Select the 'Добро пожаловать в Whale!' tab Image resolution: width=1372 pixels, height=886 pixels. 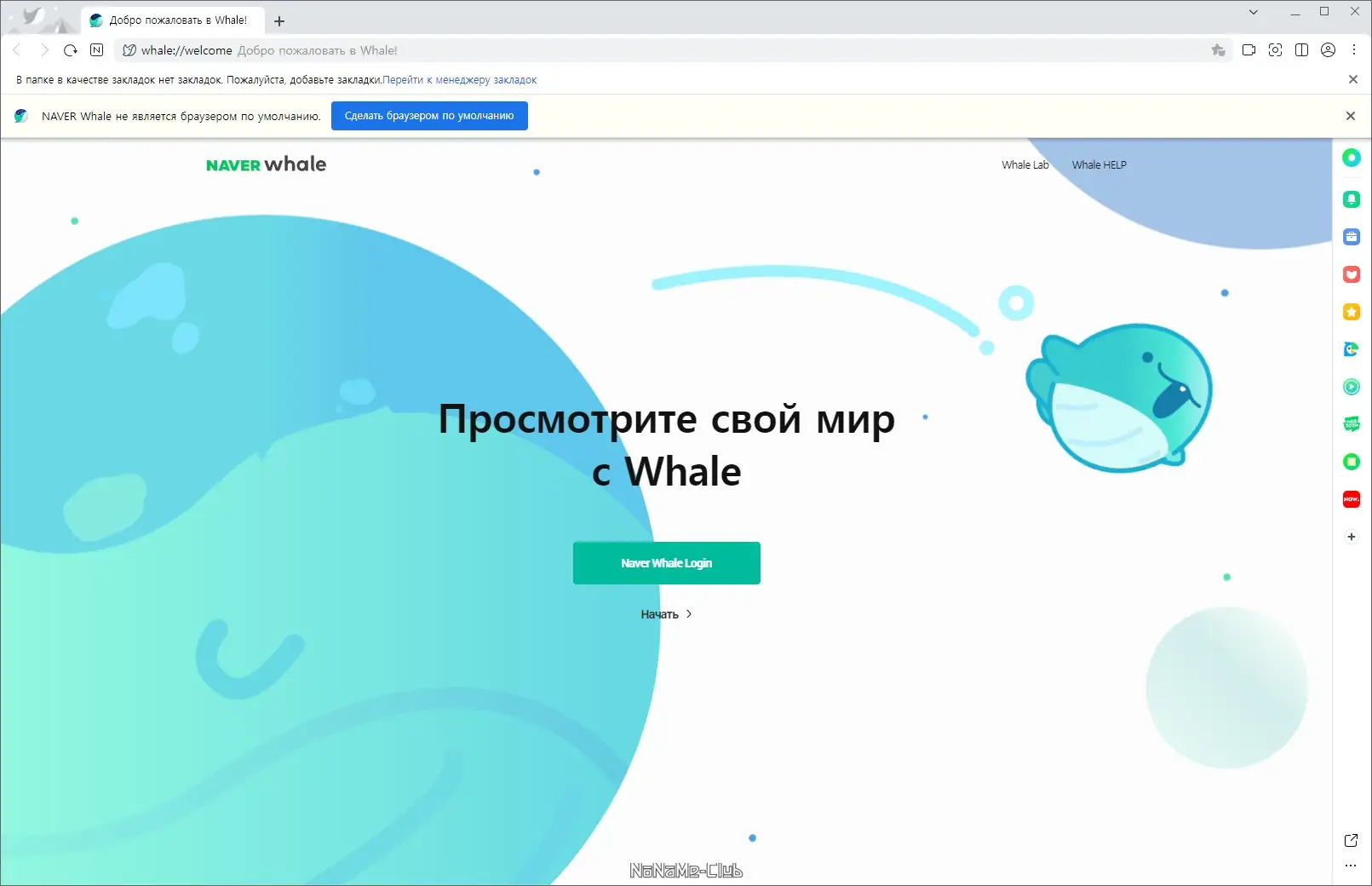(x=173, y=20)
